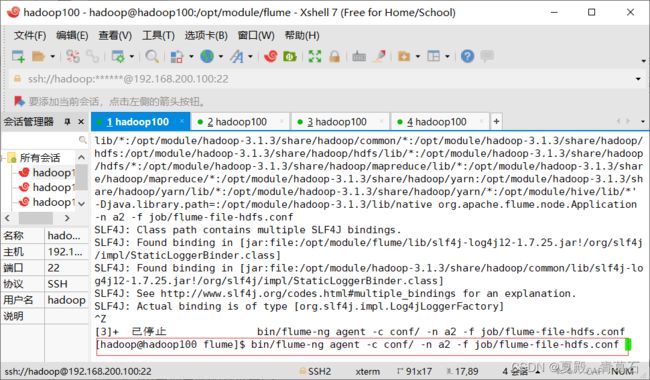Click the 91x17 terminal size in the status bar
Viewport: 650px width, 380px height.
(415, 371)
